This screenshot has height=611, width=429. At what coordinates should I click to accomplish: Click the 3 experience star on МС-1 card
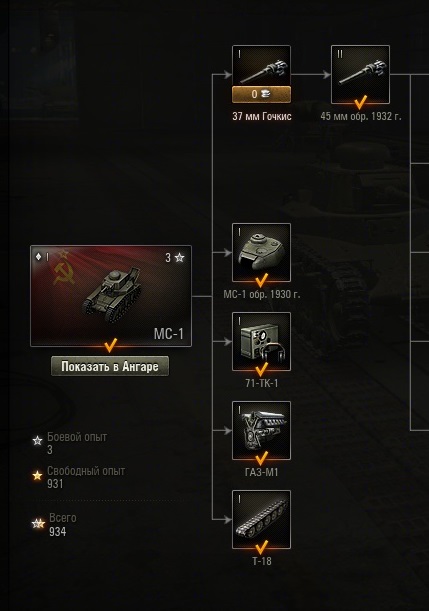(179, 258)
